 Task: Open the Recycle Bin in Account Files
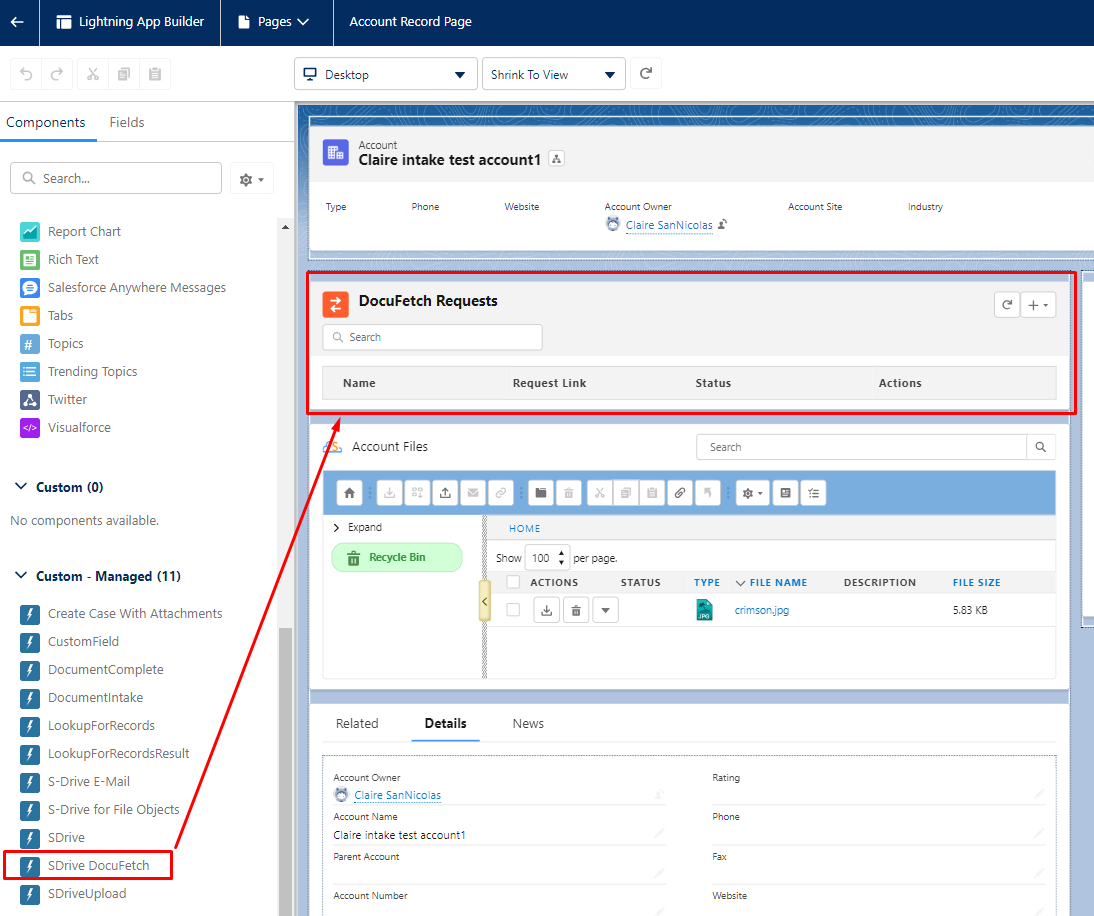click(397, 558)
